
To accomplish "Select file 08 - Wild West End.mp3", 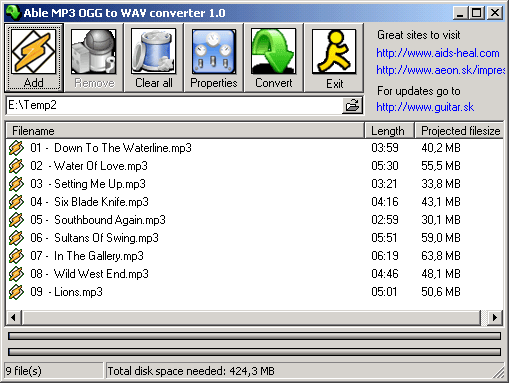I will 89,274.
